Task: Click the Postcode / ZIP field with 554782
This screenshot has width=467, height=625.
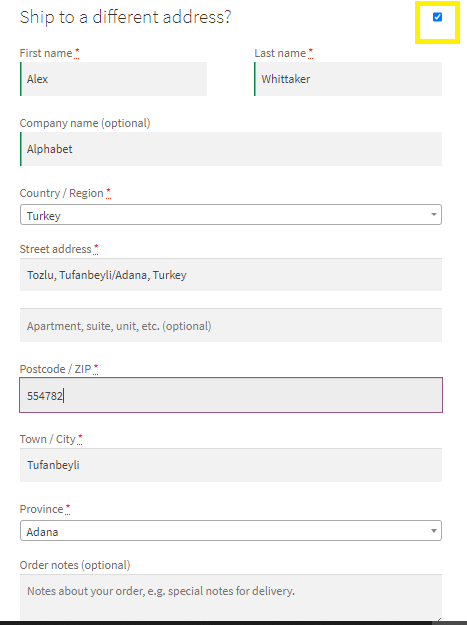Action: click(231, 395)
